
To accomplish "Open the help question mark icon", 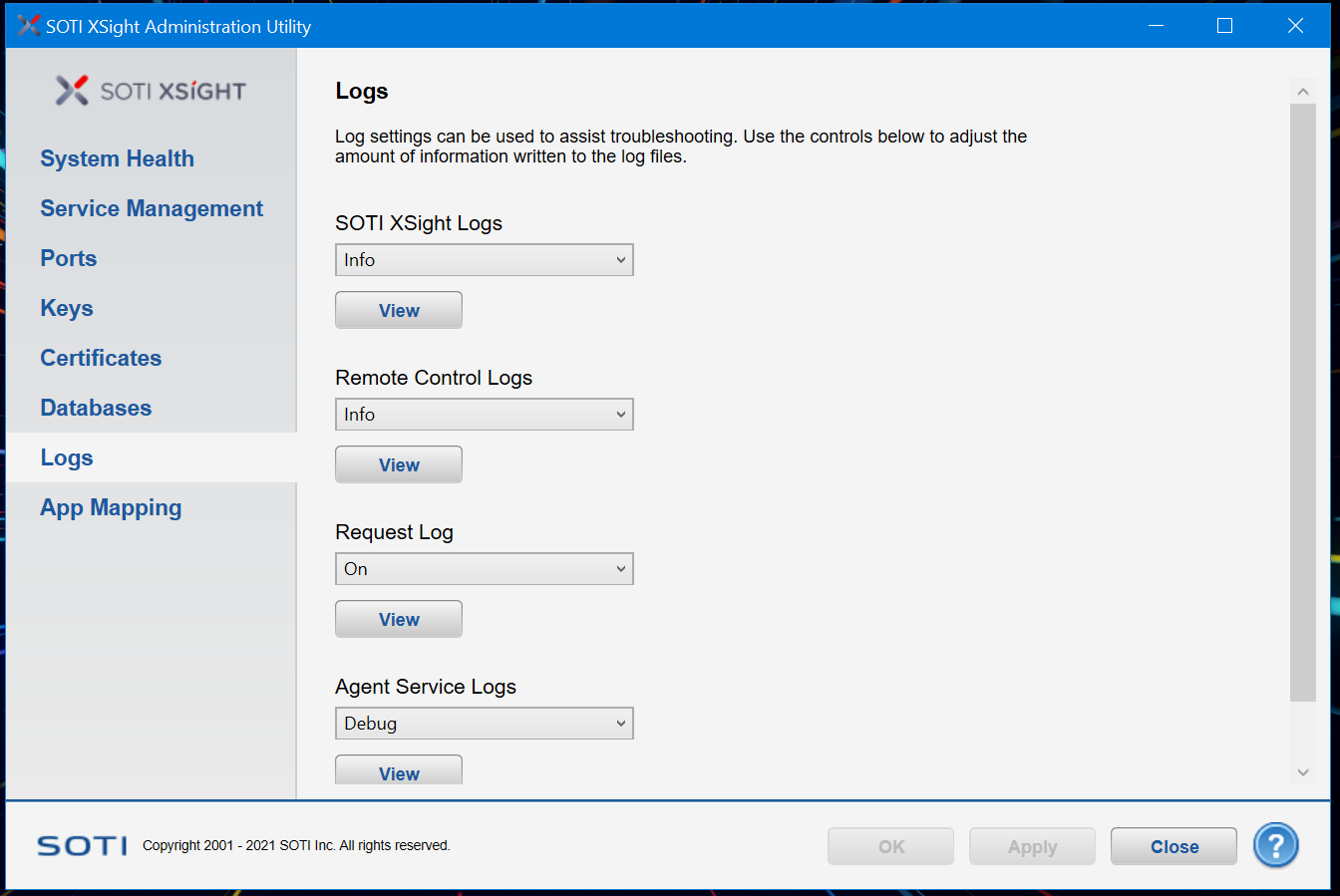I will (1276, 845).
